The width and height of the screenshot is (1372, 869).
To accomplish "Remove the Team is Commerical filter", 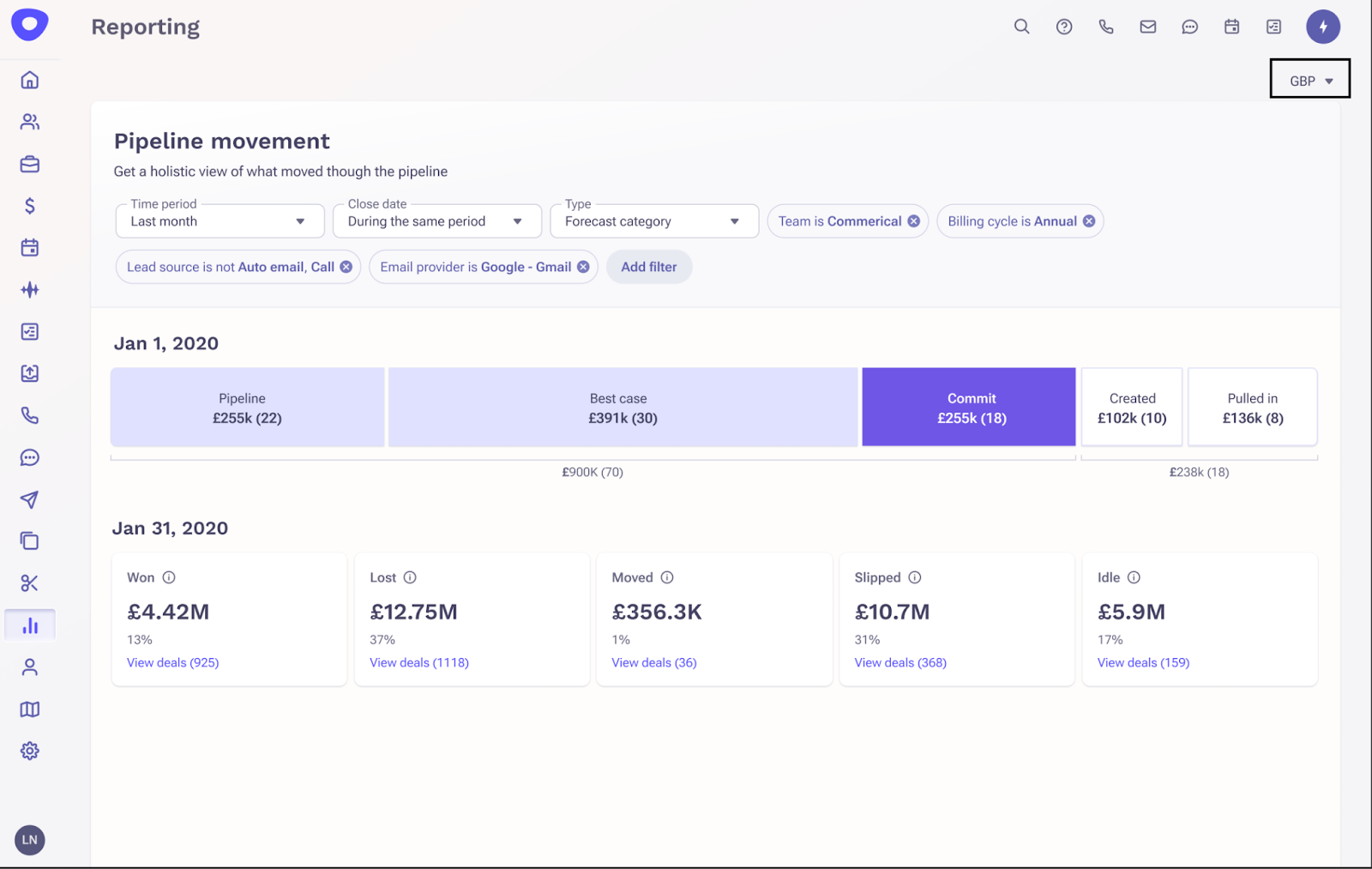I will (x=914, y=221).
